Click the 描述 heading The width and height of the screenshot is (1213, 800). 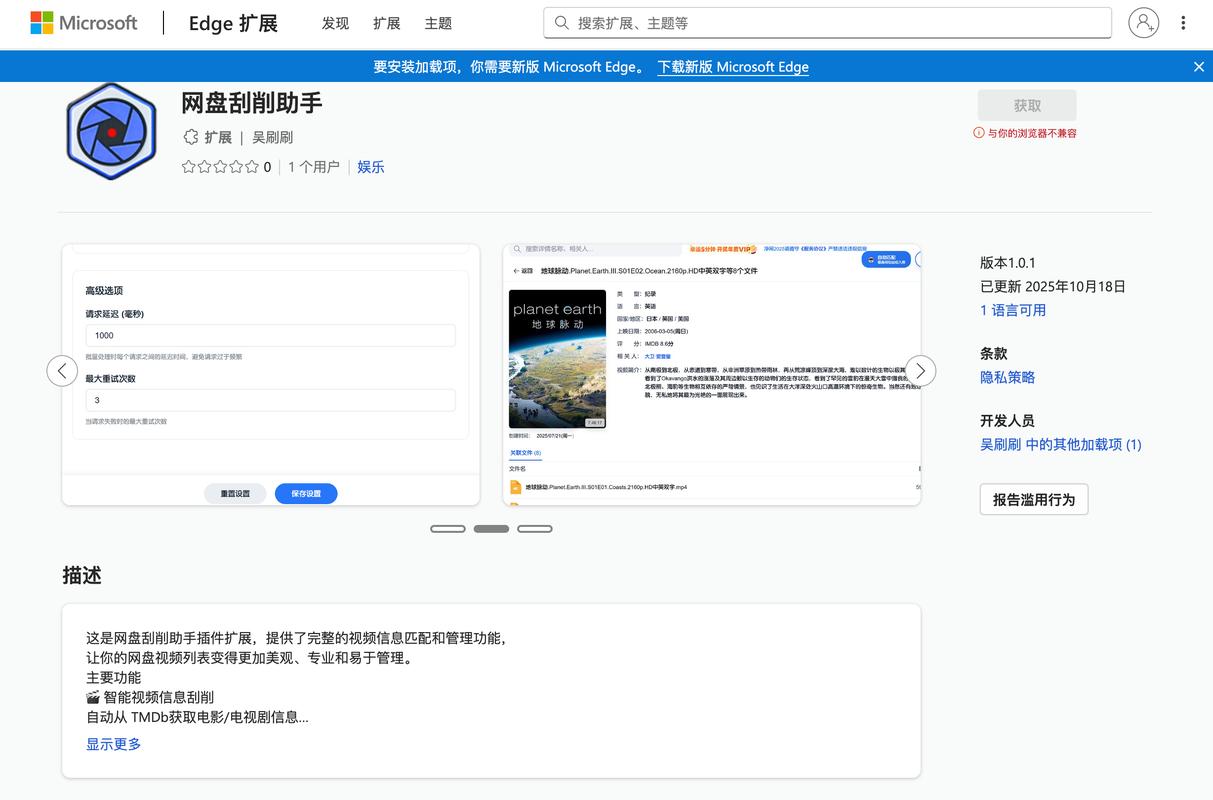(x=82, y=575)
